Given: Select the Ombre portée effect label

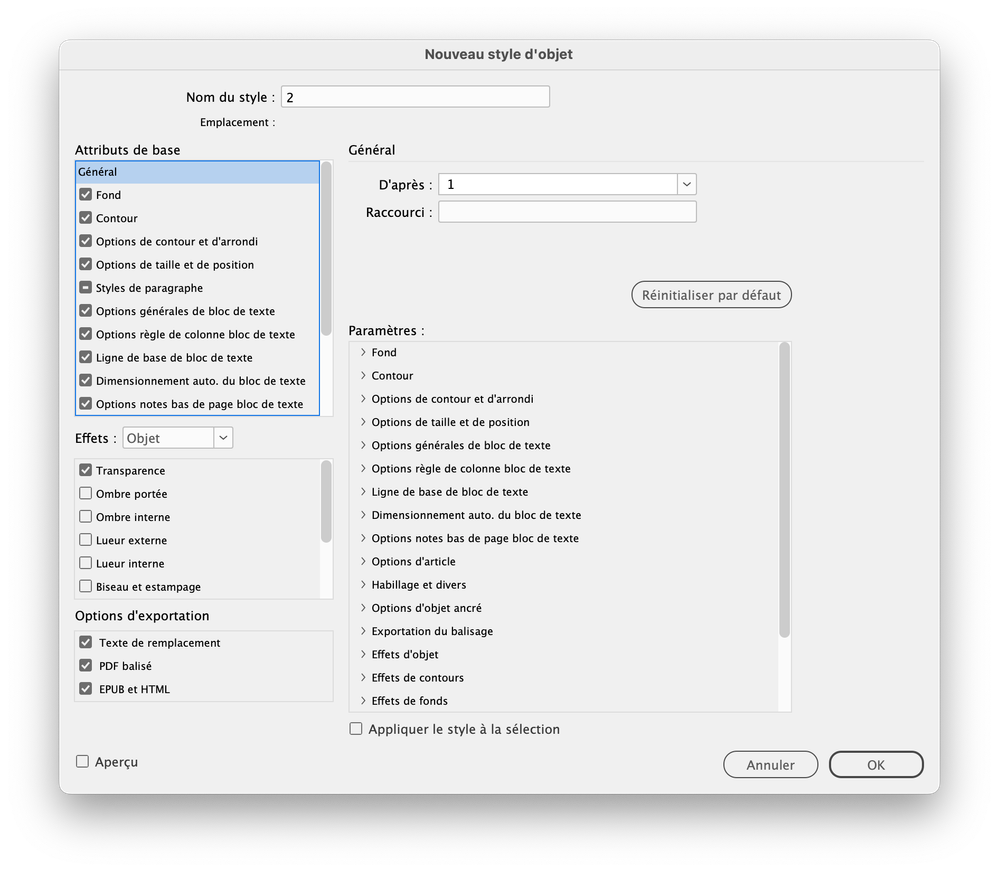Looking at the screenshot, I should point(132,494).
